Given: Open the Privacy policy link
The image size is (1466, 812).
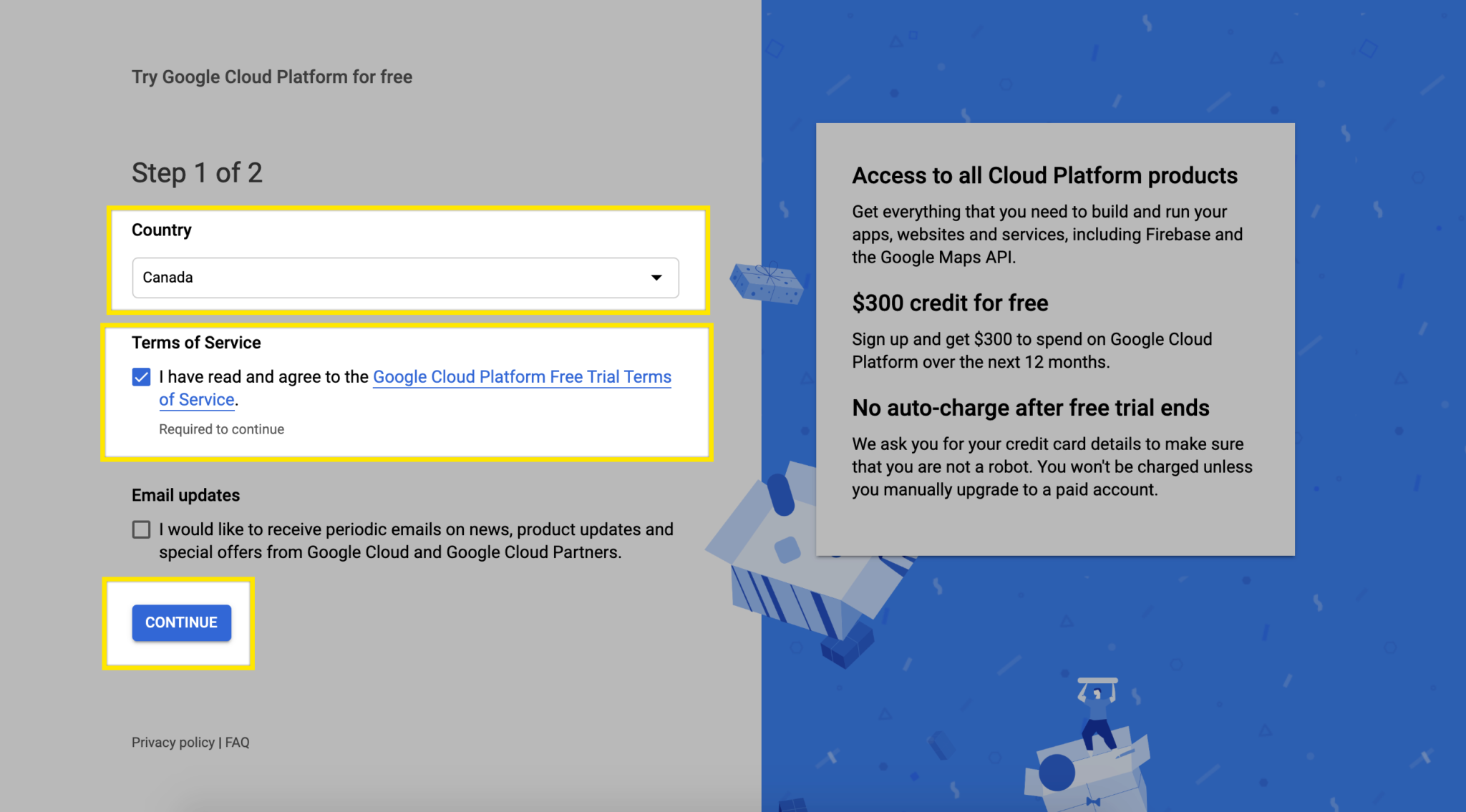Looking at the screenshot, I should (x=173, y=743).
